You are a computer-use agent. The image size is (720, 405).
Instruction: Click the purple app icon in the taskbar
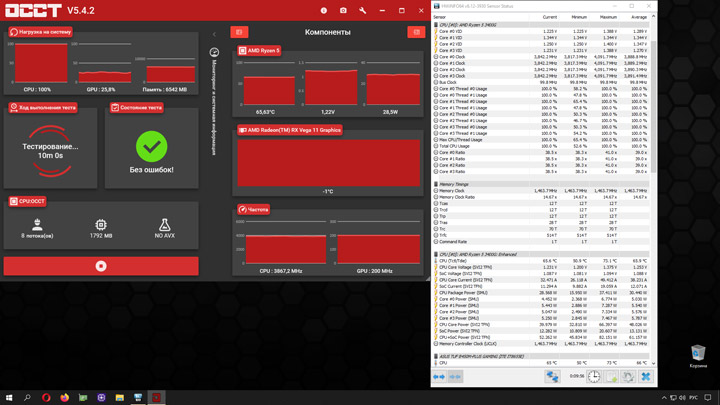point(101,397)
